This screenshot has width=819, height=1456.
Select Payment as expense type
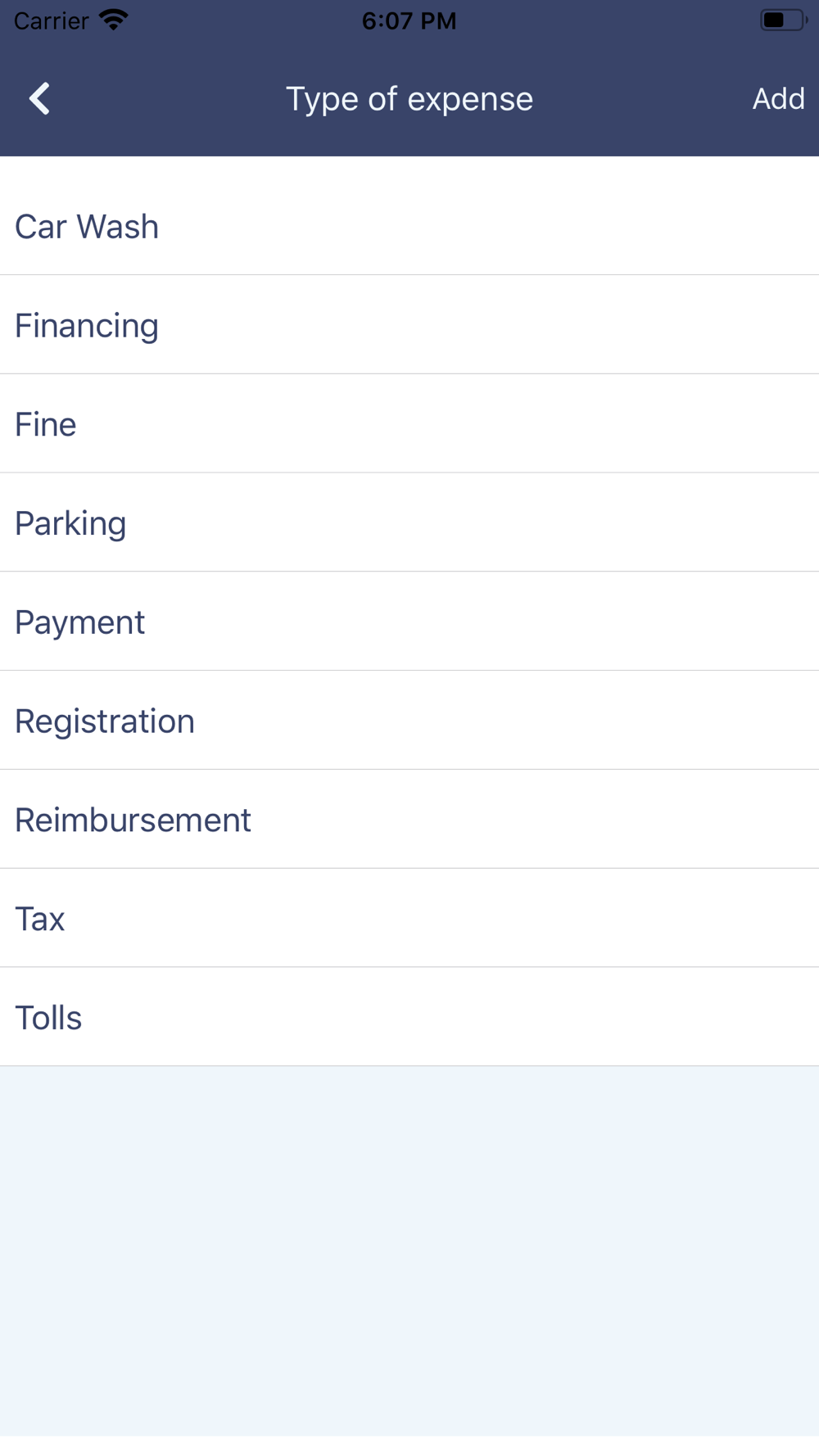tap(409, 622)
